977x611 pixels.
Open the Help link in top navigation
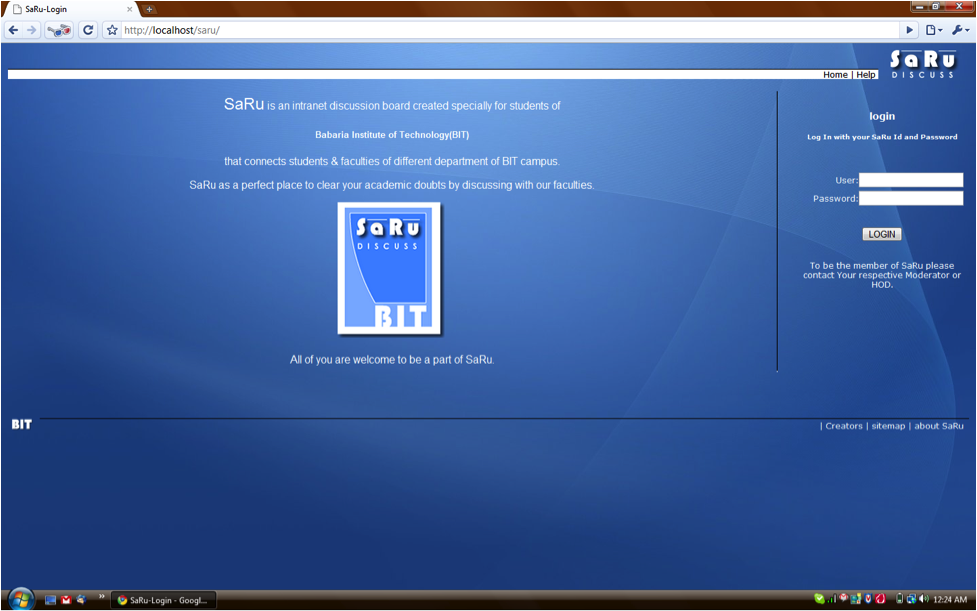pyautogui.click(x=865, y=75)
